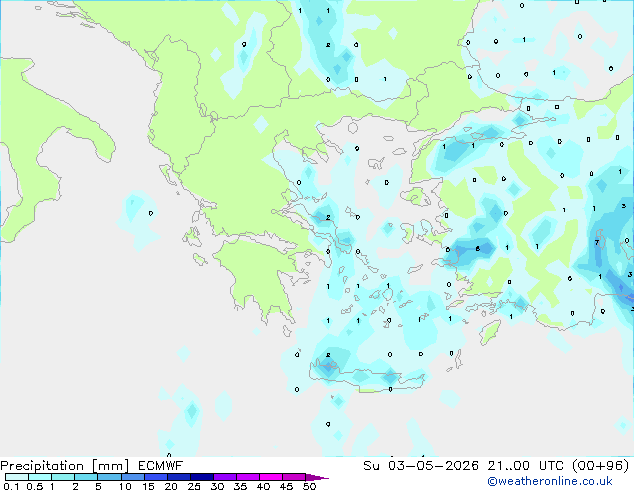
Task: Select the 5 to 10 mm legend swatch
Action: [109, 477]
